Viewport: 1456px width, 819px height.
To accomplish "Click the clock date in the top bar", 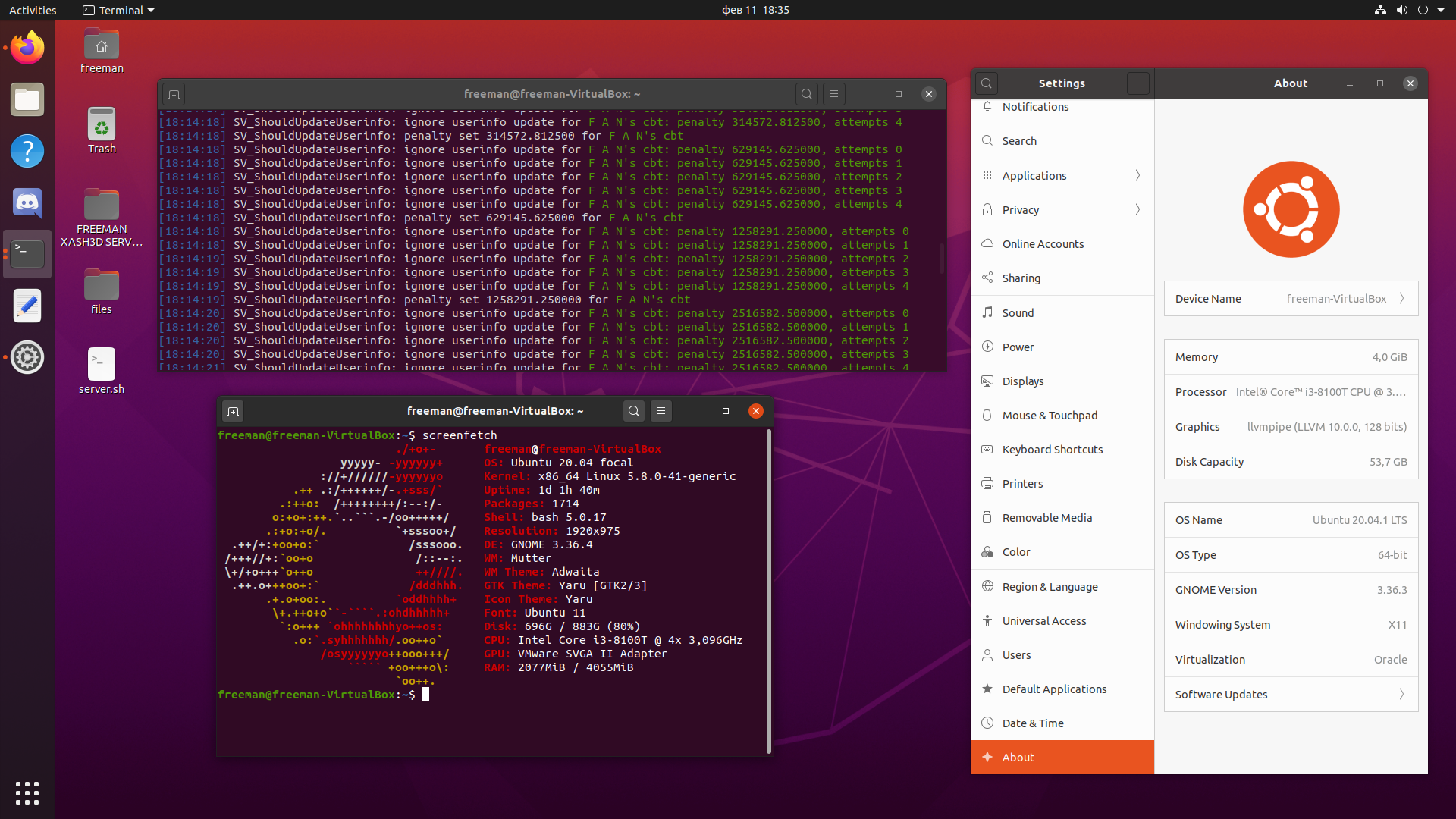I will [x=755, y=10].
